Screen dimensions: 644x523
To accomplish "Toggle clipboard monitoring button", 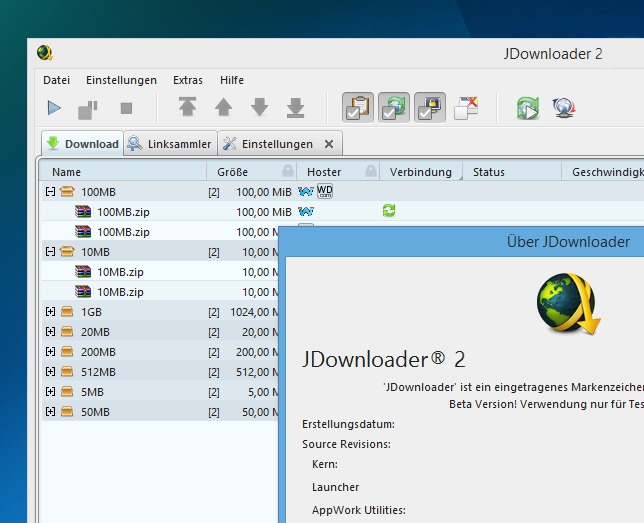I will (358, 108).
